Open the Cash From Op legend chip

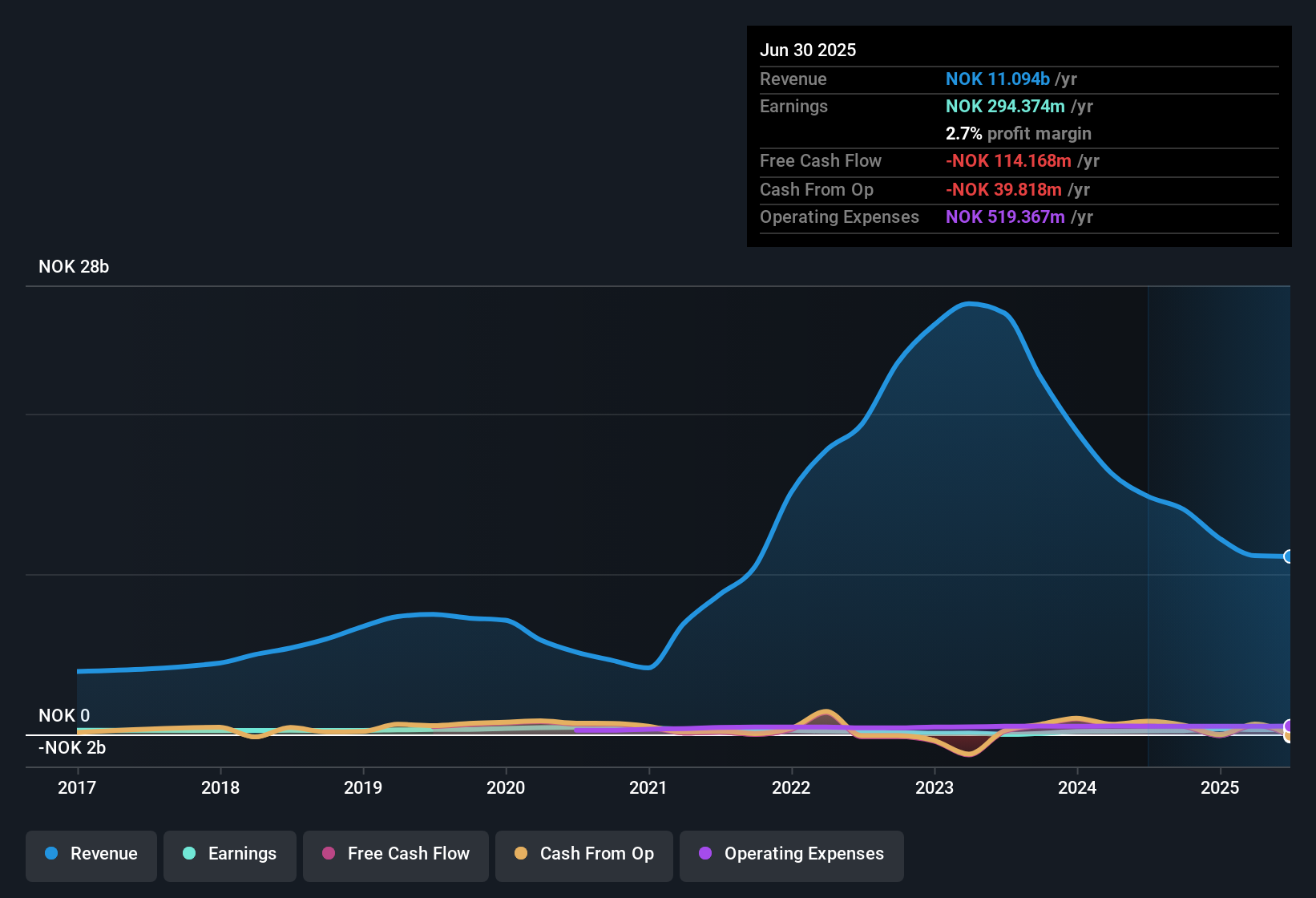(x=583, y=854)
